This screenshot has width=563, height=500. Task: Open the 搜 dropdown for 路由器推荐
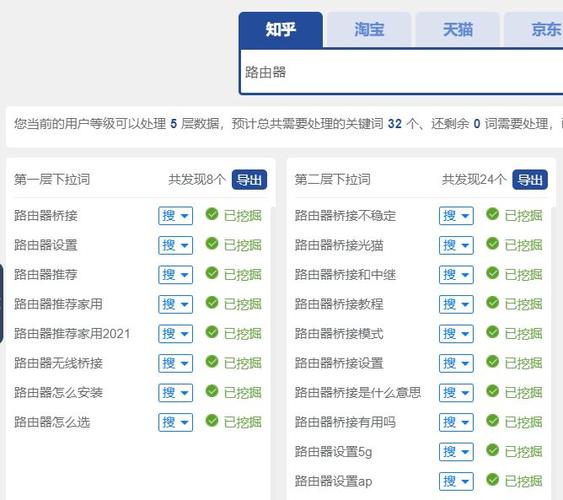[x=176, y=275]
